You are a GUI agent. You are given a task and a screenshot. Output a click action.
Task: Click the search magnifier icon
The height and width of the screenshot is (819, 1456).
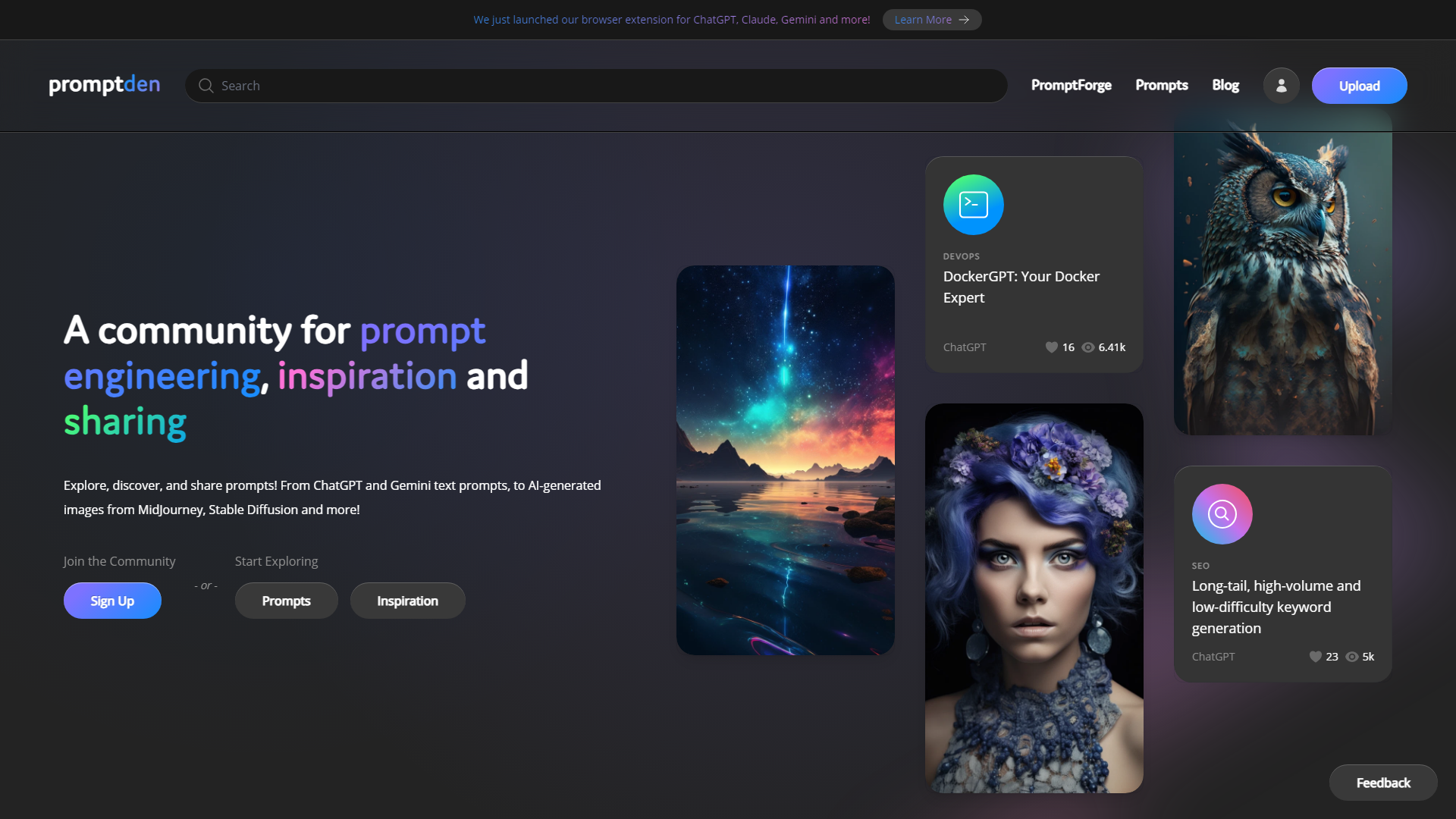pyautogui.click(x=206, y=86)
